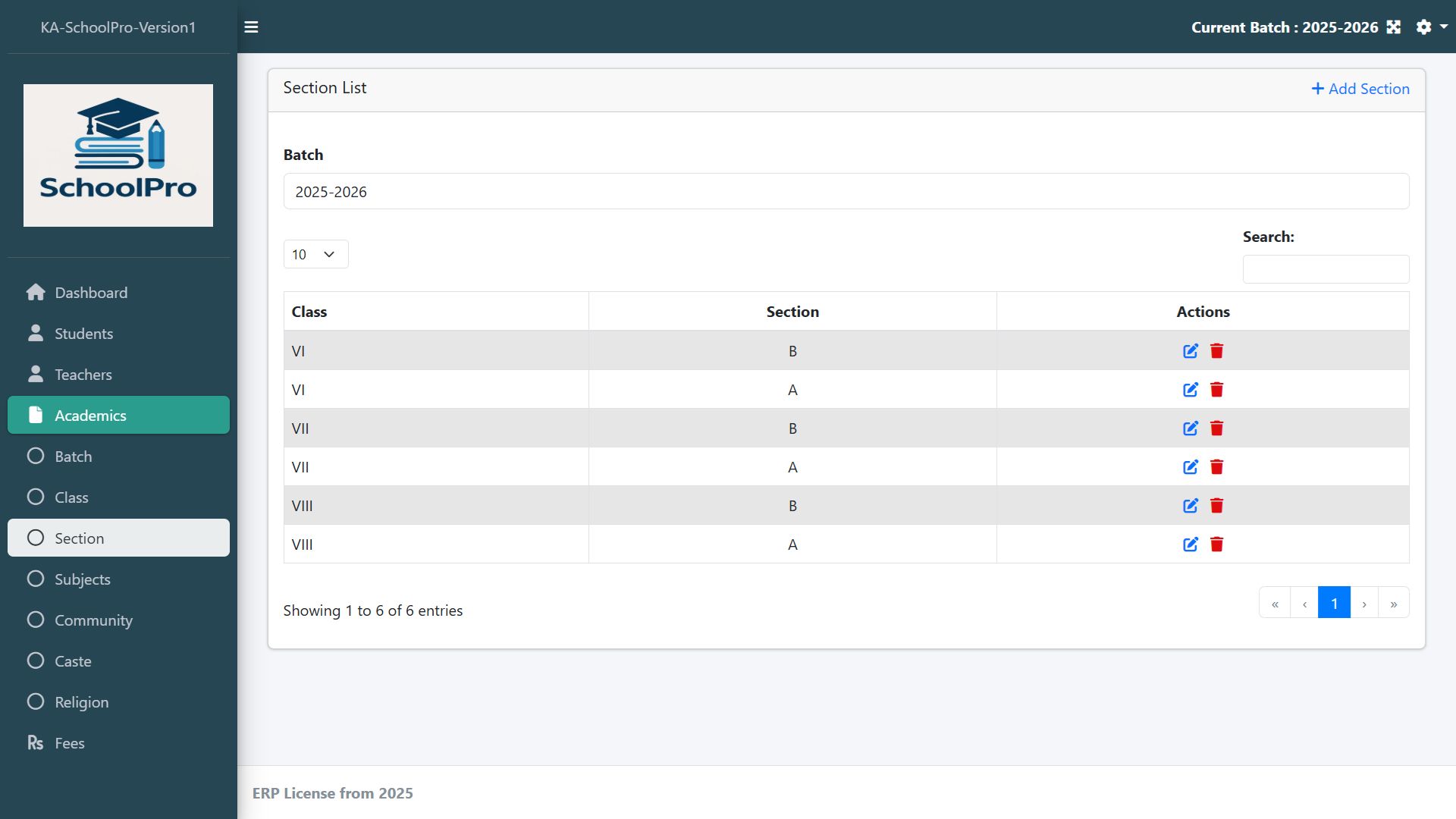Click the hamburger sidebar toggle icon

tap(251, 27)
